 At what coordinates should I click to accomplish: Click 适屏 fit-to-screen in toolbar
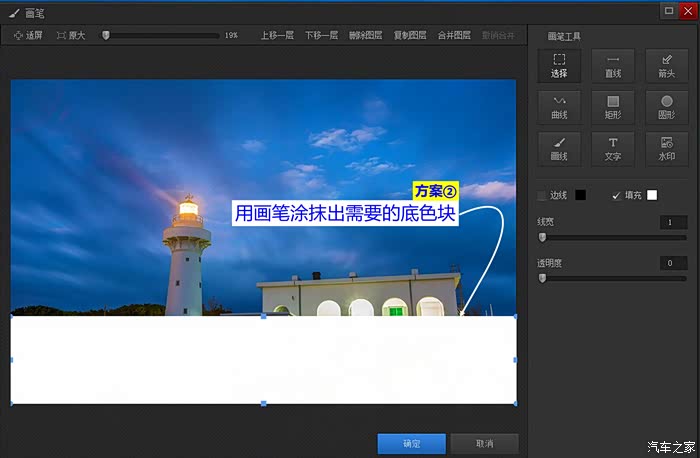tap(29, 35)
